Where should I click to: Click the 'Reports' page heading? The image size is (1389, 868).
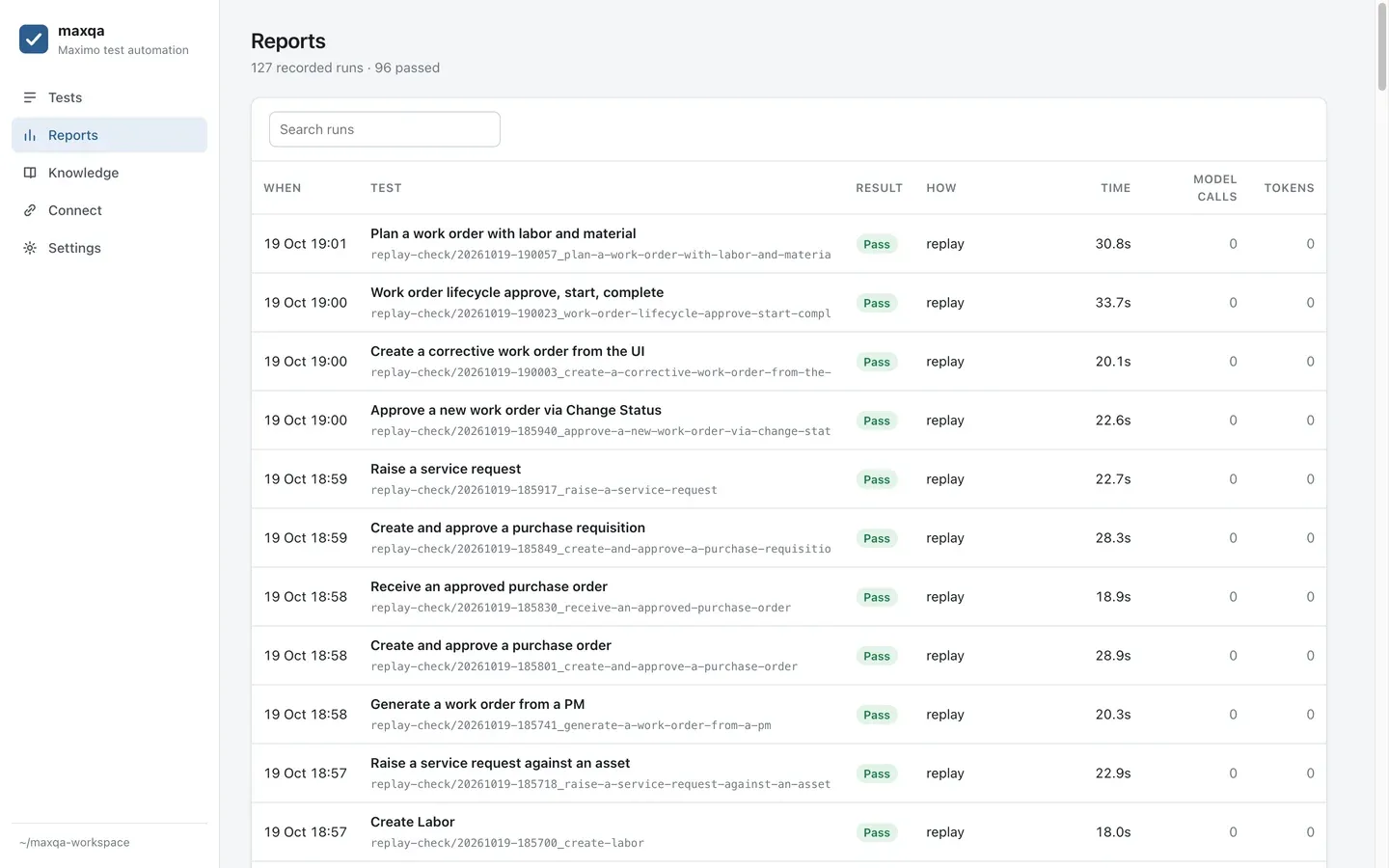pyautogui.click(x=288, y=41)
